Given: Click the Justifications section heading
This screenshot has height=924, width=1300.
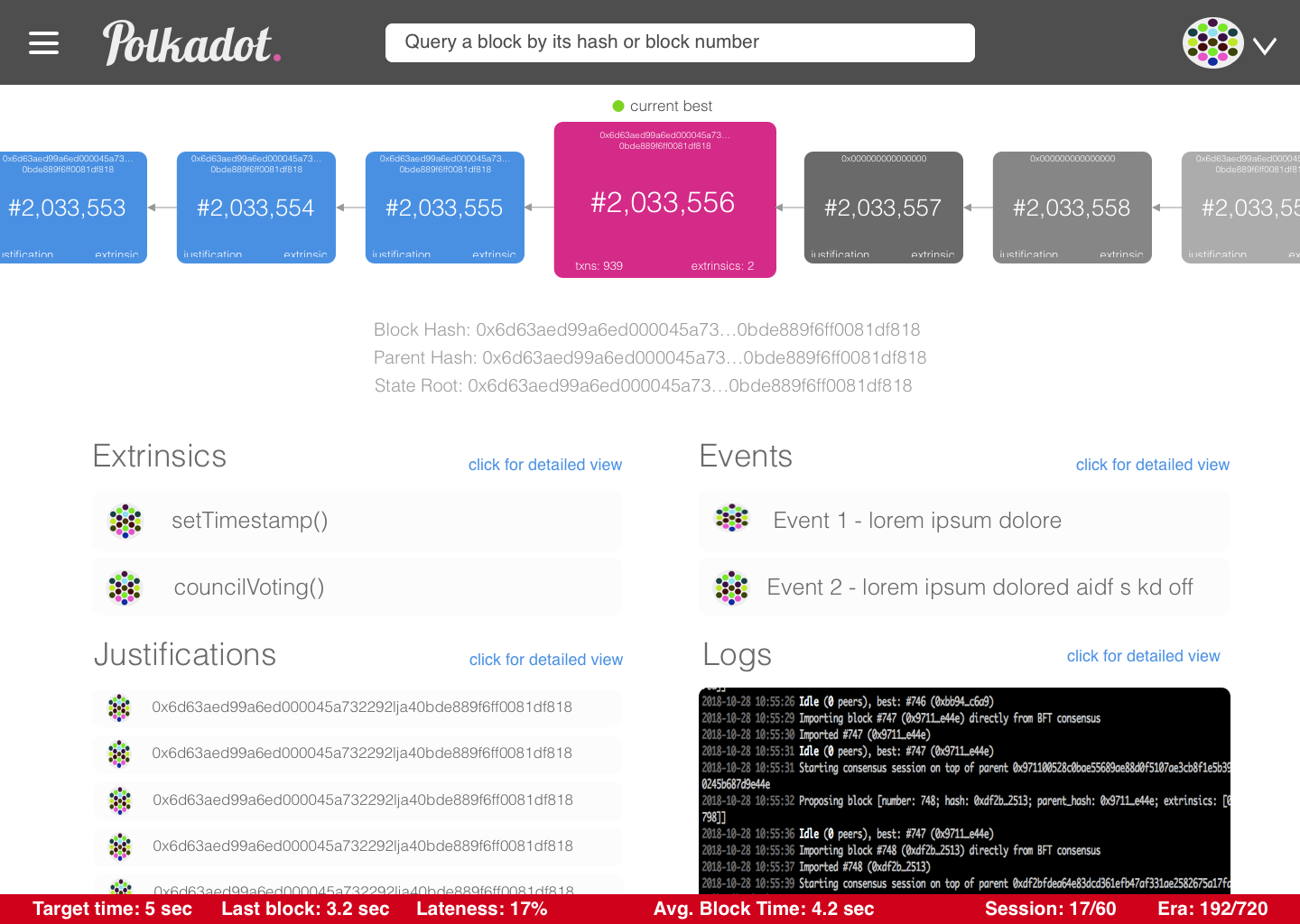Looking at the screenshot, I should coord(185,654).
